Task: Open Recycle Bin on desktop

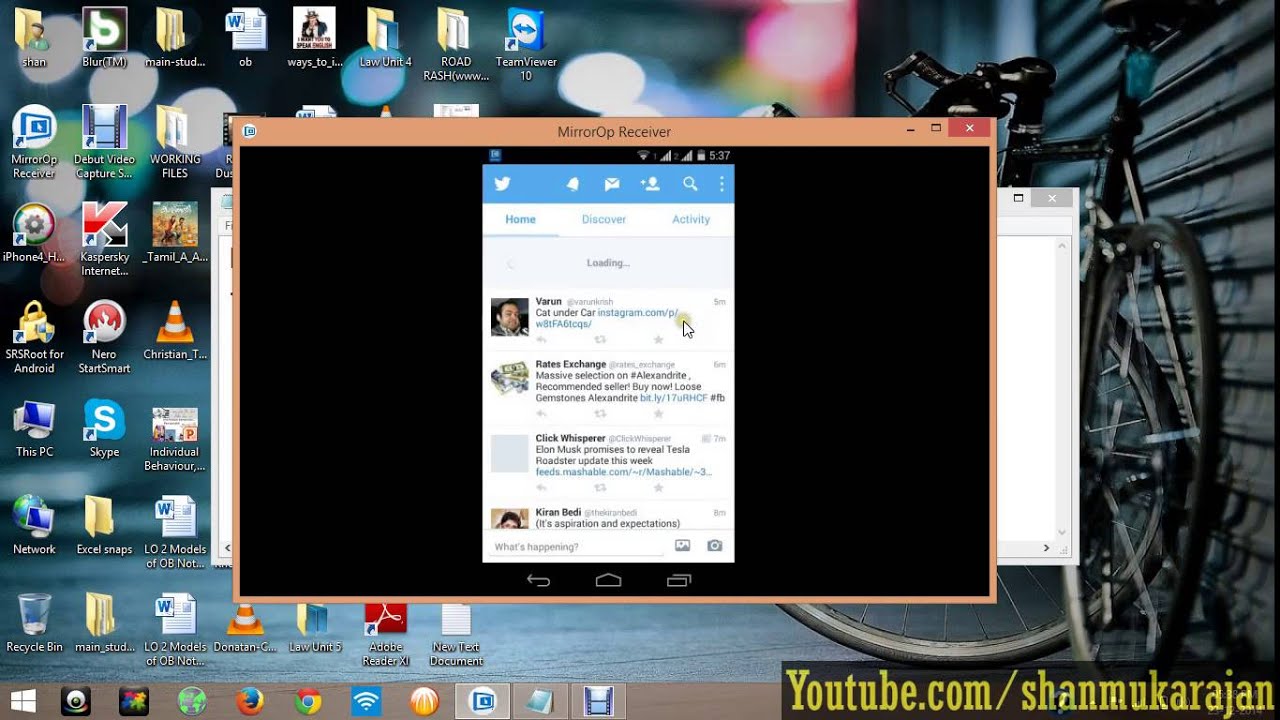Action: 34,623
